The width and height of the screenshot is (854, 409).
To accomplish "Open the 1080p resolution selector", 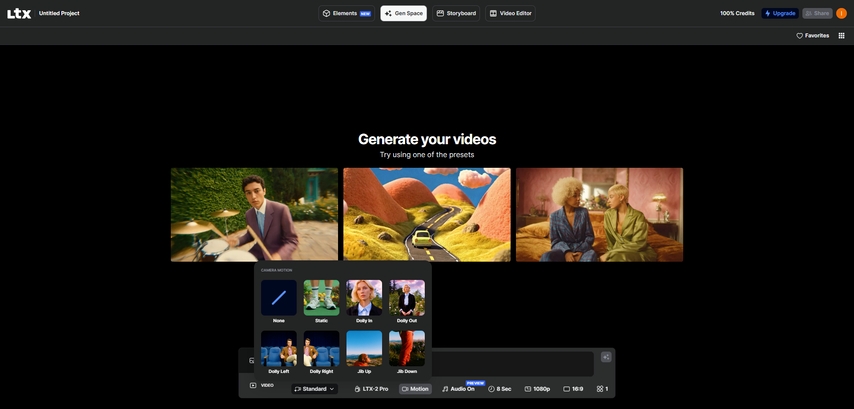I will pos(537,389).
